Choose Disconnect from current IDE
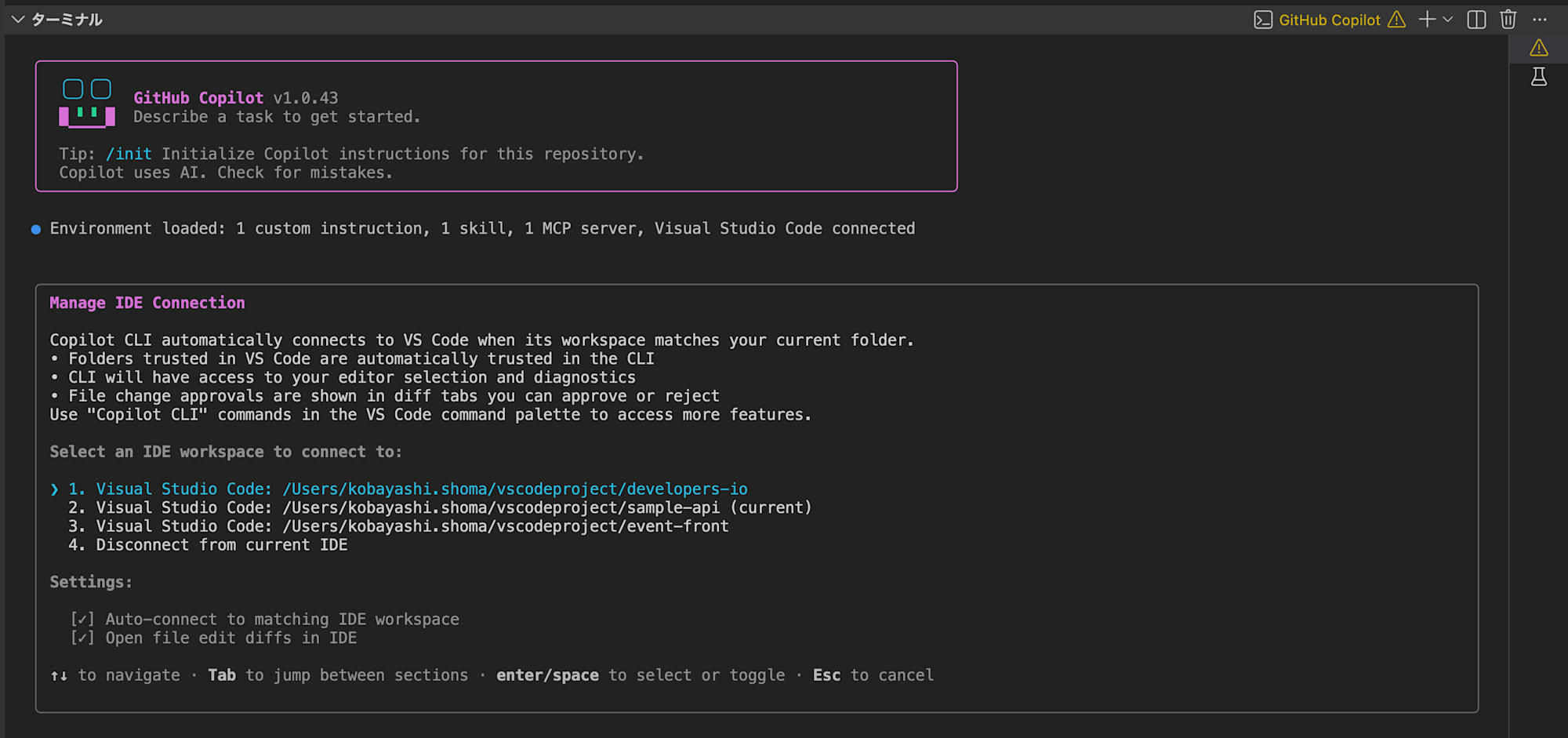Screen dimensions: 1568x738 [x=208, y=545]
